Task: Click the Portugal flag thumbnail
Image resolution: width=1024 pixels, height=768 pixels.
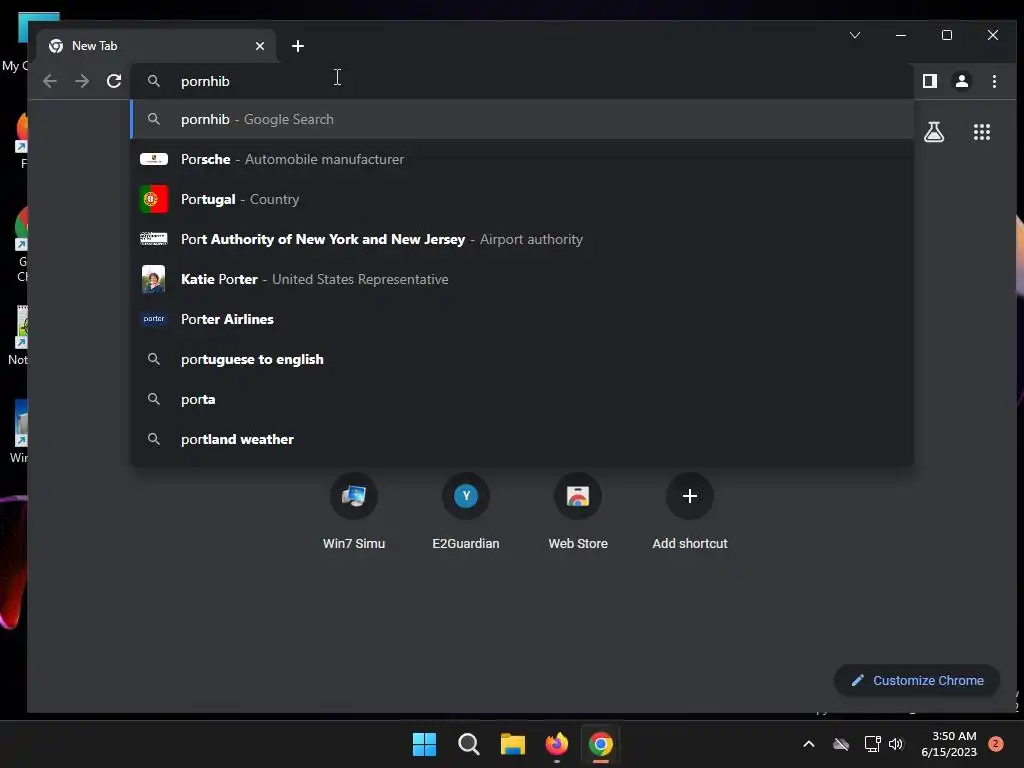Action: tap(154, 199)
